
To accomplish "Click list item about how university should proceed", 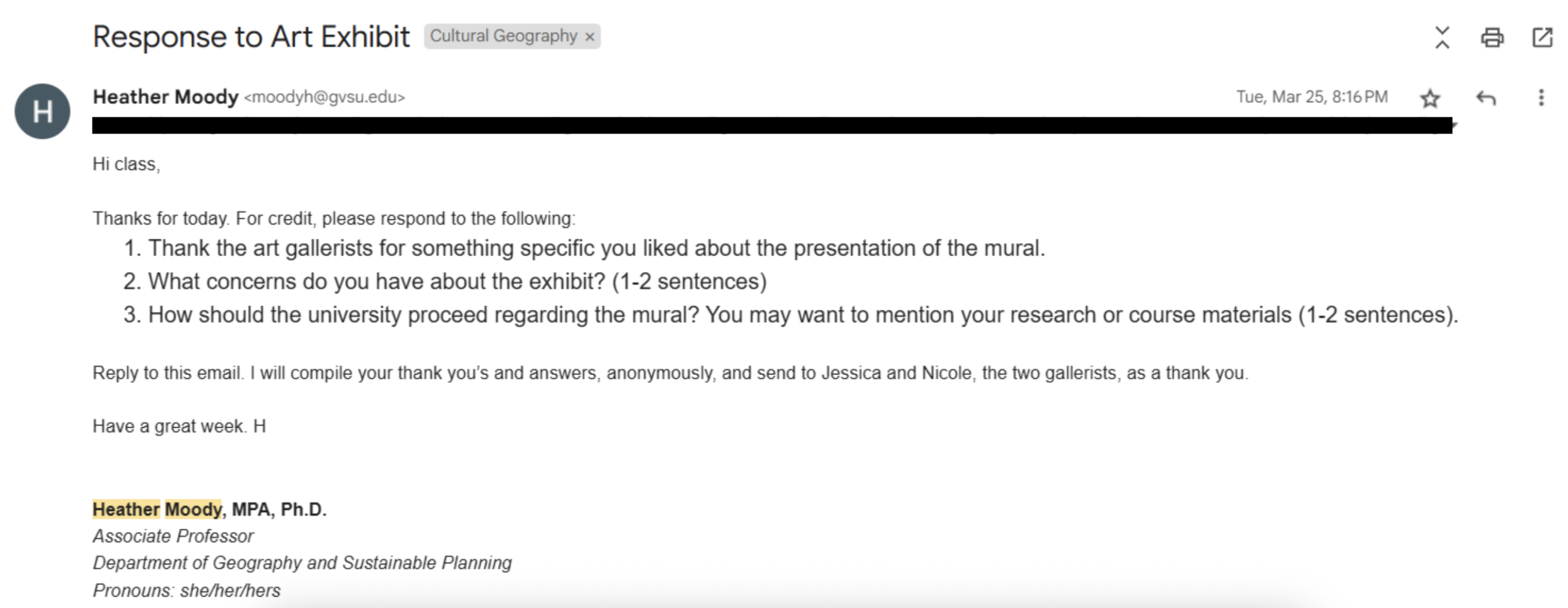I will click(x=802, y=315).
